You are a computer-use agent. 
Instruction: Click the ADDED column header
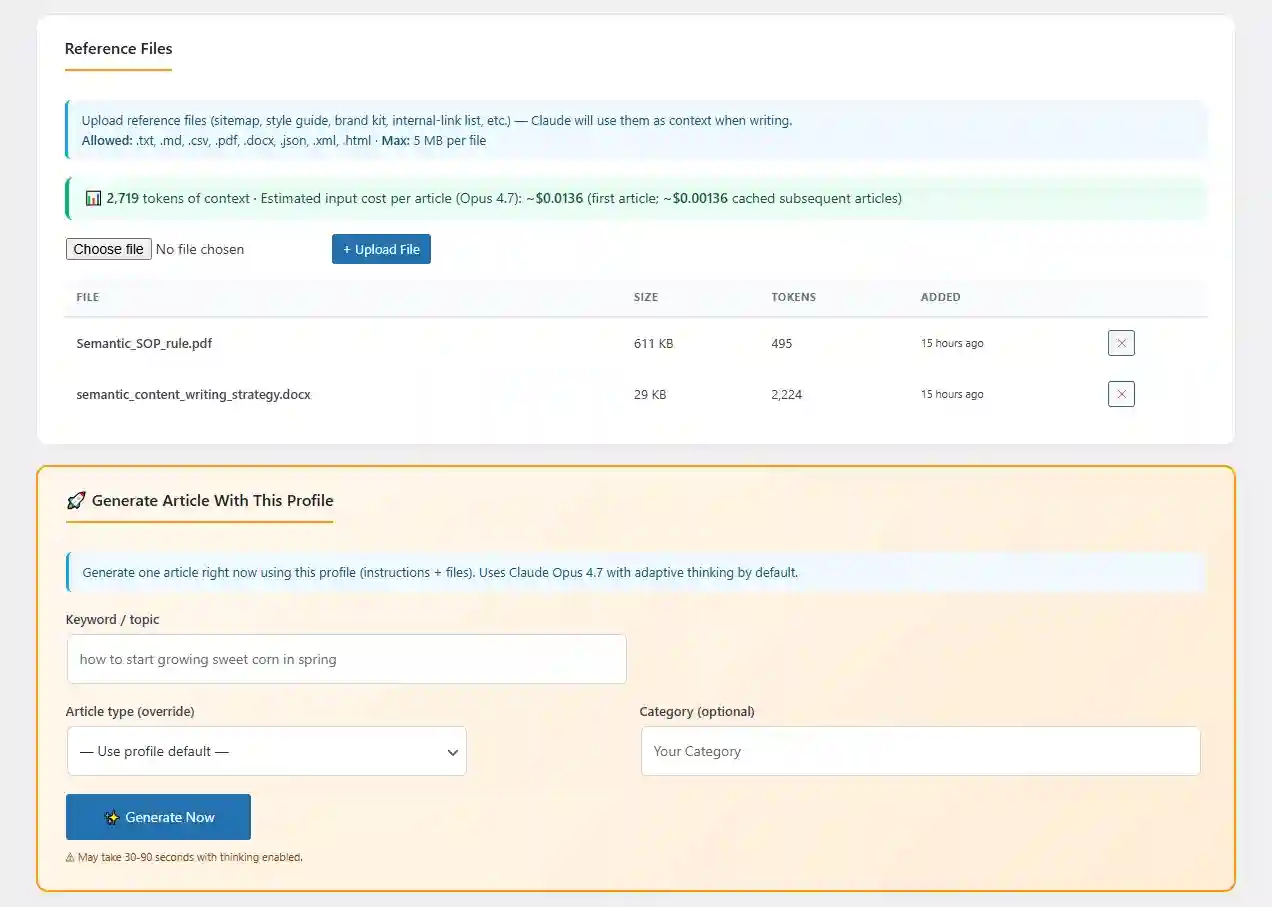tap(940, 297)
